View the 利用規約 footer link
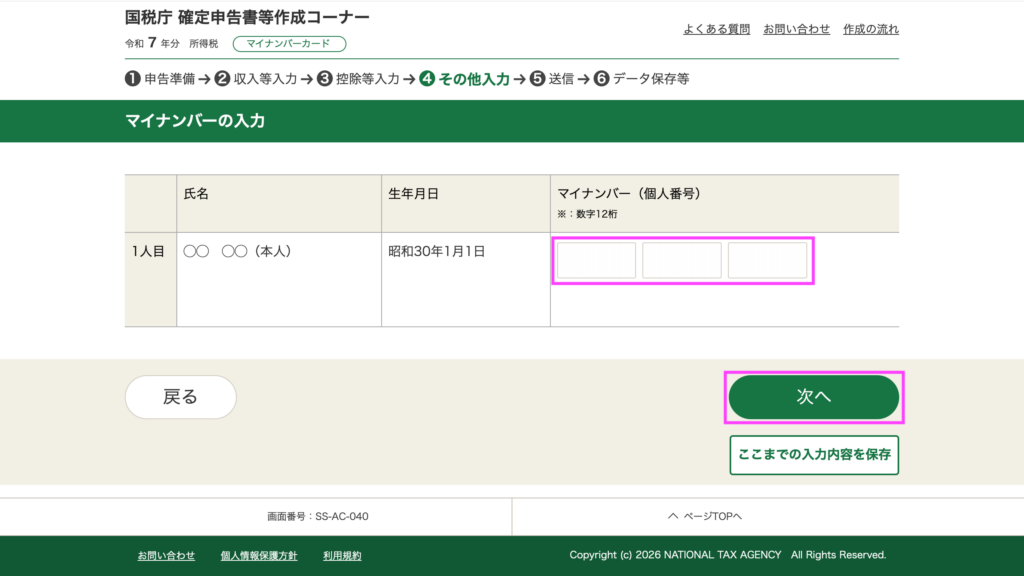Image resolution: width=1024 pixels, height=576 pixels. click(x=342, y=555)
